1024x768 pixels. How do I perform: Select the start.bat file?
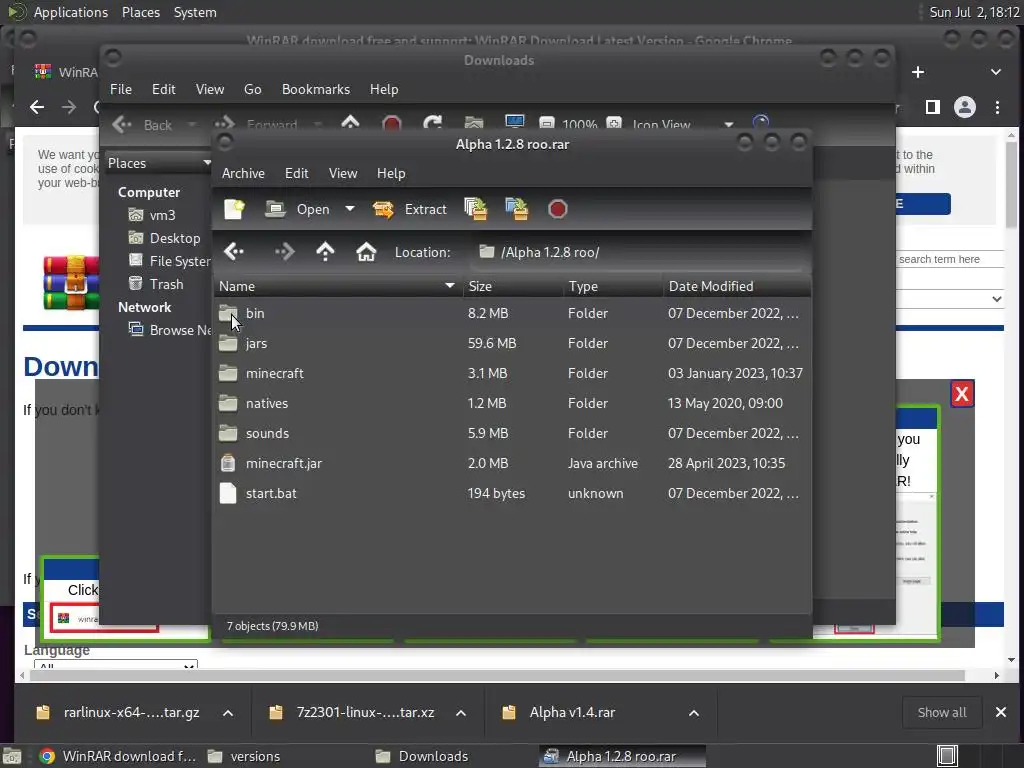512,494
